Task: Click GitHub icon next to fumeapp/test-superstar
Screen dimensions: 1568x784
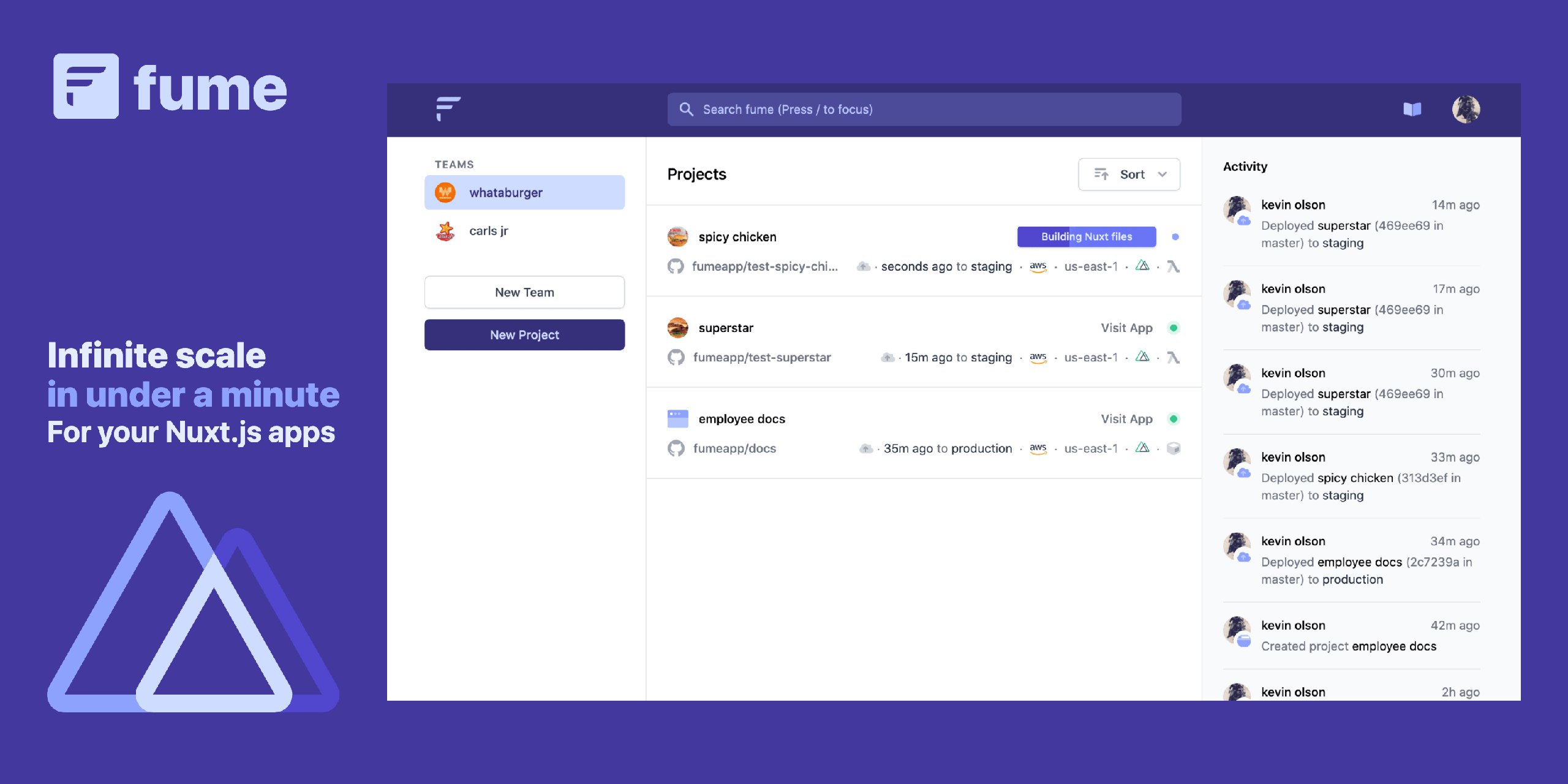Action: (676, 357)
